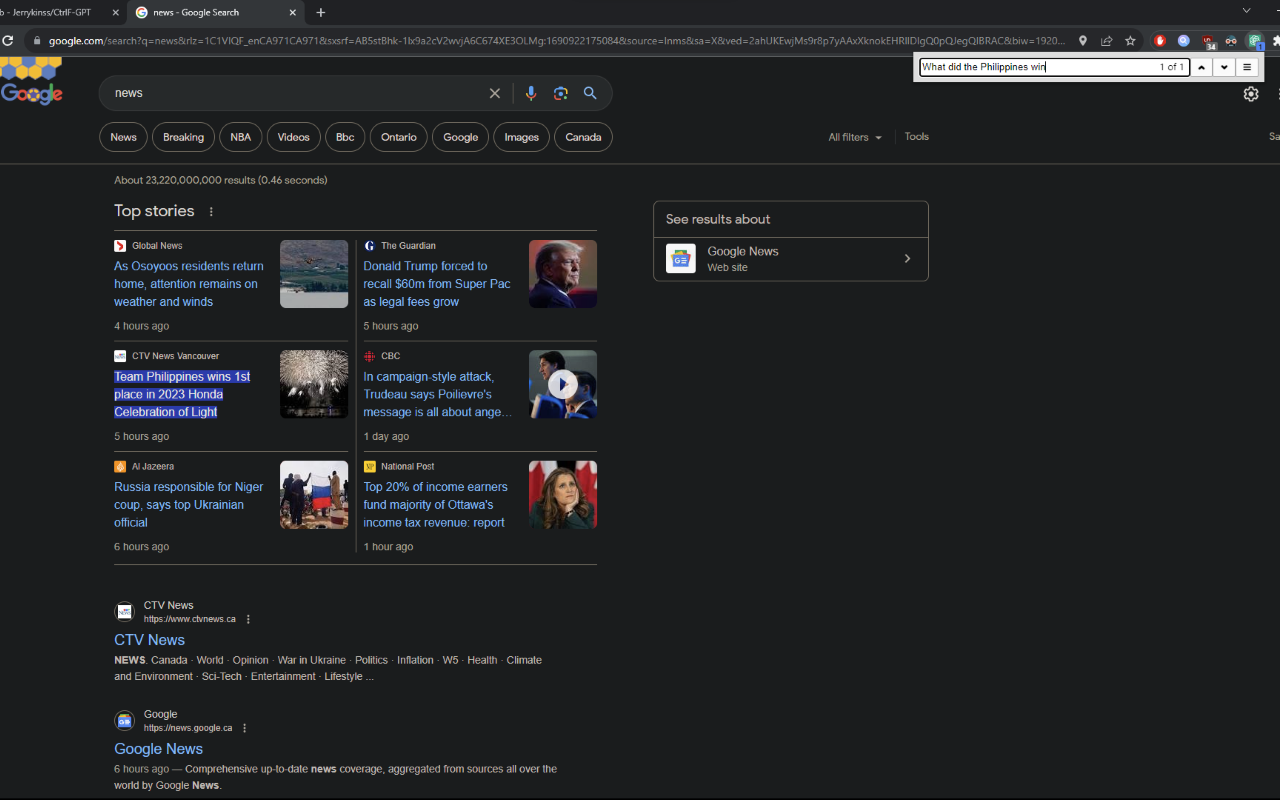Click the Russian flag crowd thumbnail
The image size is (1280, 800).
pyautogui.click(x=314, y=495)
